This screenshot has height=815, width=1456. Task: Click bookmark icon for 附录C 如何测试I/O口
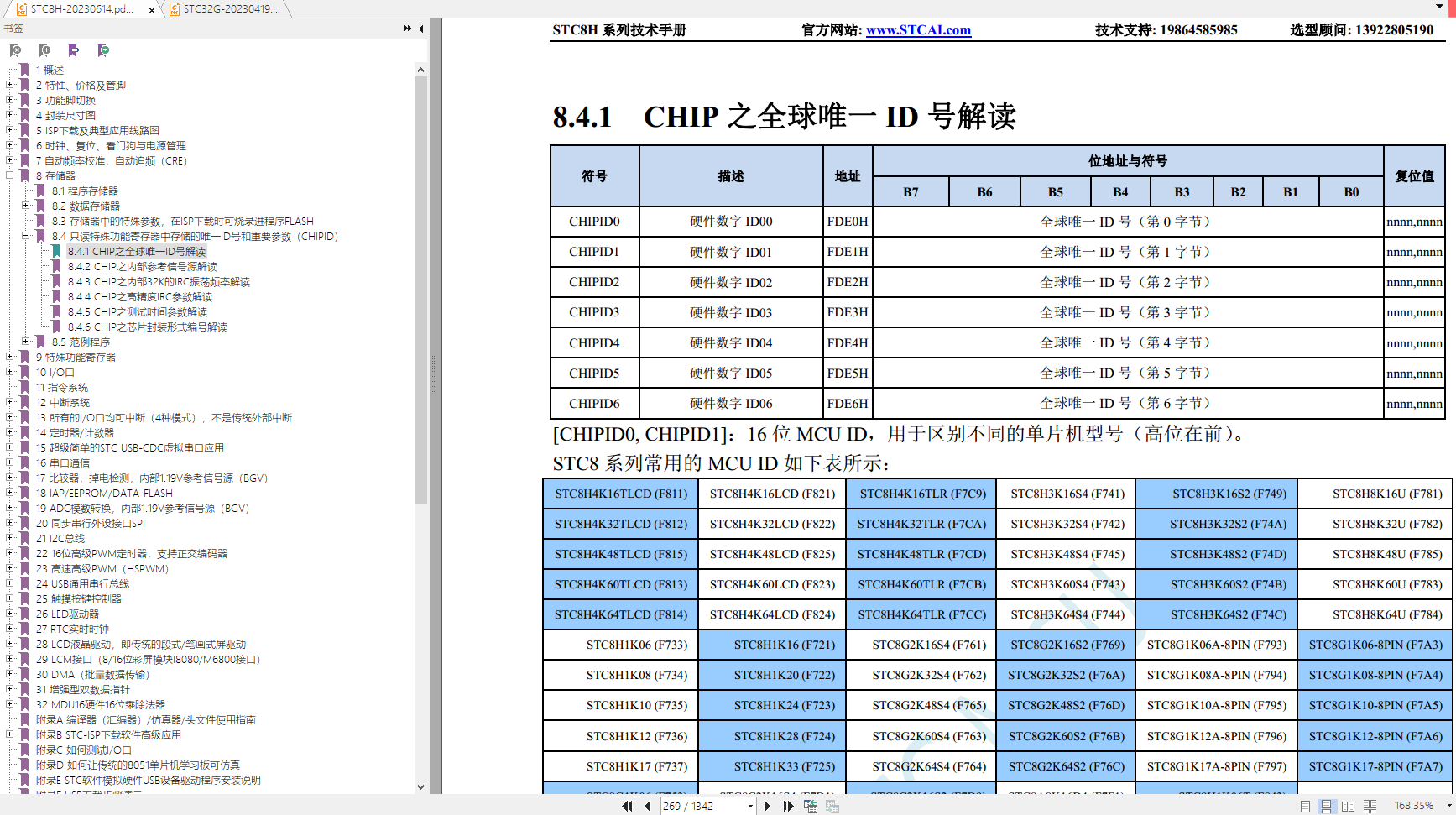tap(24, 750)
